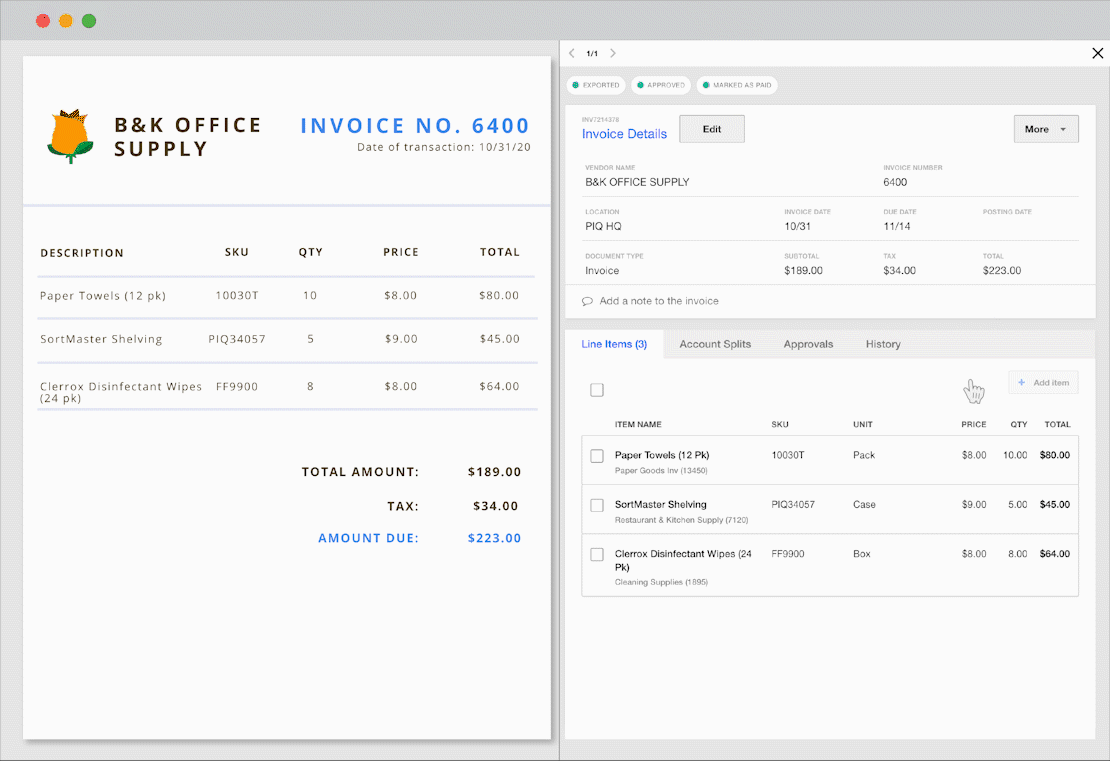
Task: Click the Date of transaction: 10/31/20 text
Action: click(444, 147)
